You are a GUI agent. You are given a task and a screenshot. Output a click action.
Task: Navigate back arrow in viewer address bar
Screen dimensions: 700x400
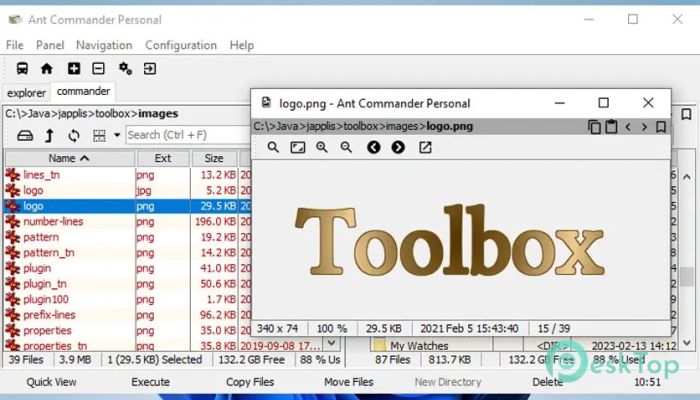(628, 127)
